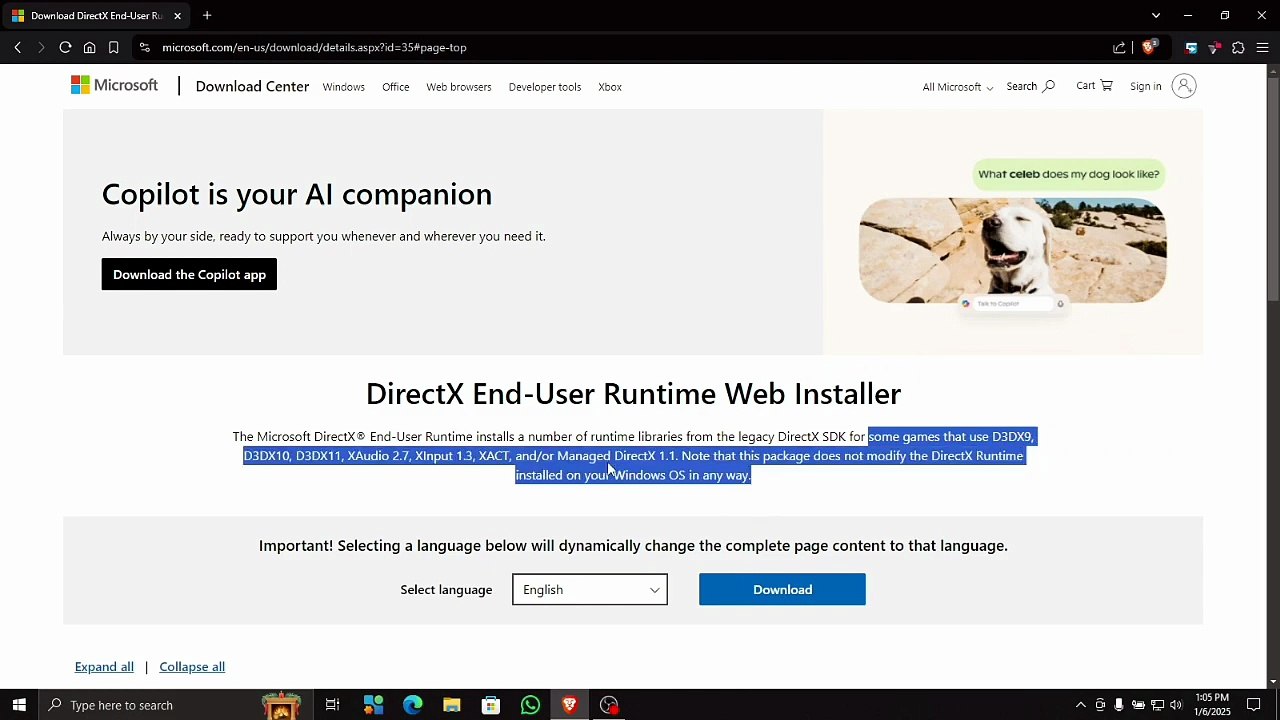Click the Sign in account avatar icon
This screenshot has height=720, width=1280.
1184,86
